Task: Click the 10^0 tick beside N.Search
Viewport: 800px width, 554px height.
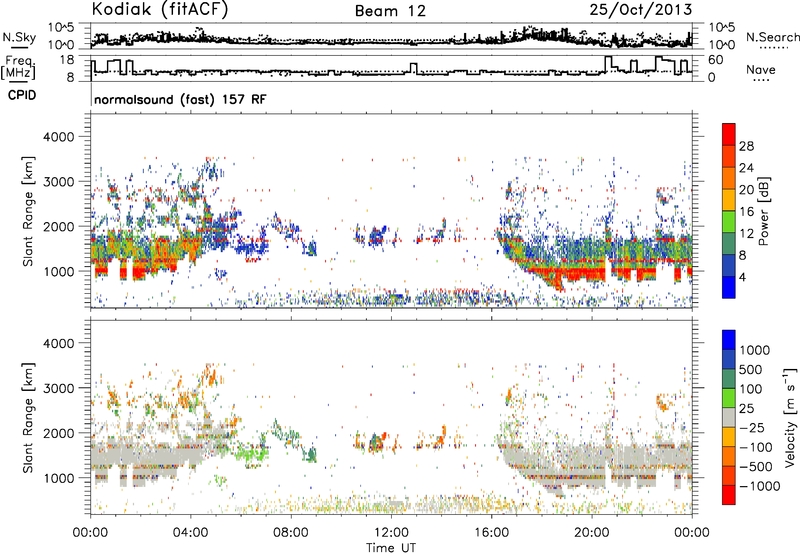Action: coord(722,45)
